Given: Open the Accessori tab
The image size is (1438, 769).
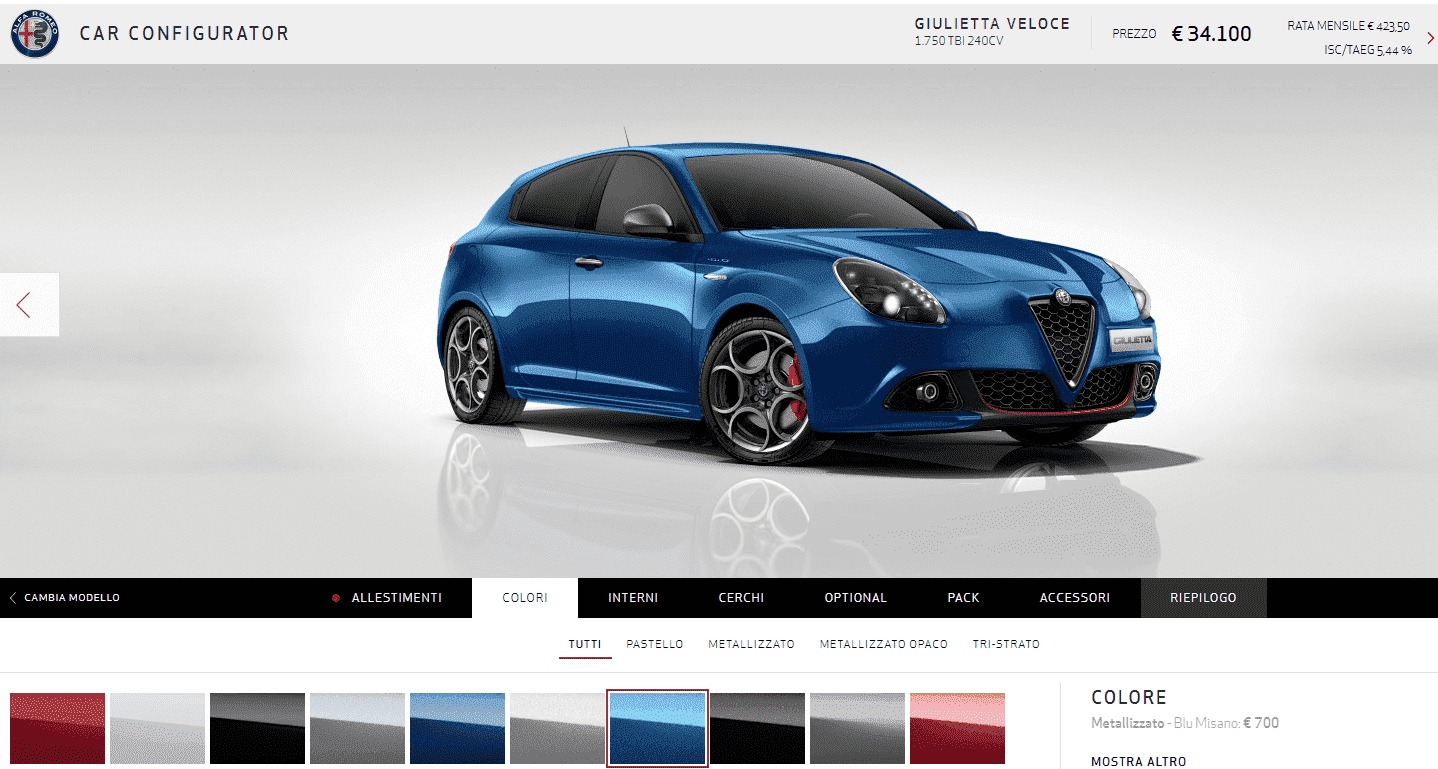Looking at the screenshot, I should (x=1074, y=598).
